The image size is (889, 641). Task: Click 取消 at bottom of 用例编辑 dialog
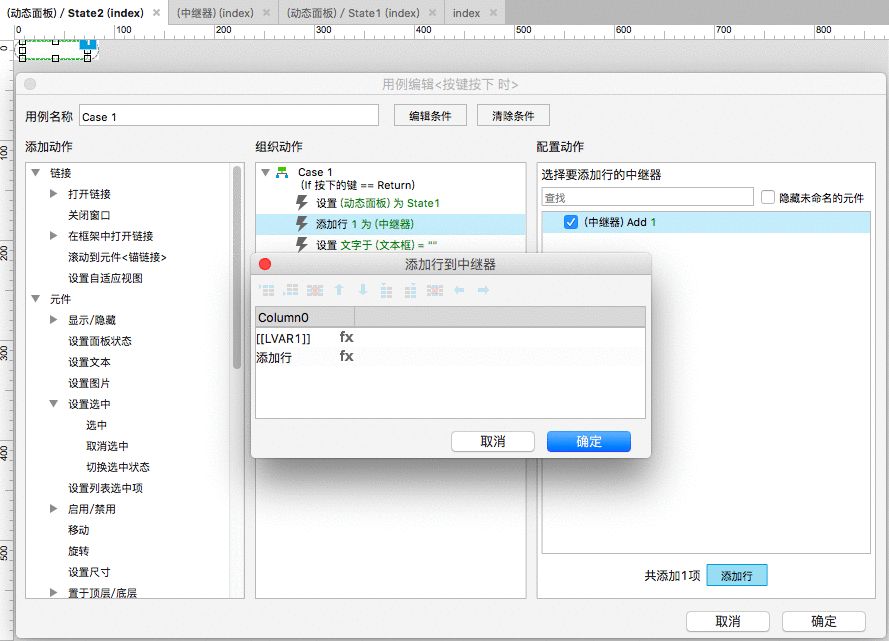pos(727,622)
